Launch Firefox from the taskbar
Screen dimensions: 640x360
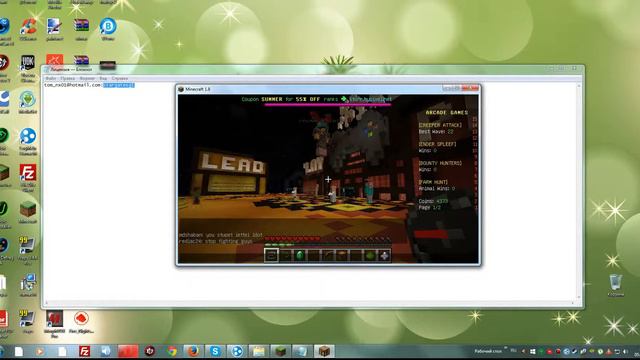pos(193,351)
